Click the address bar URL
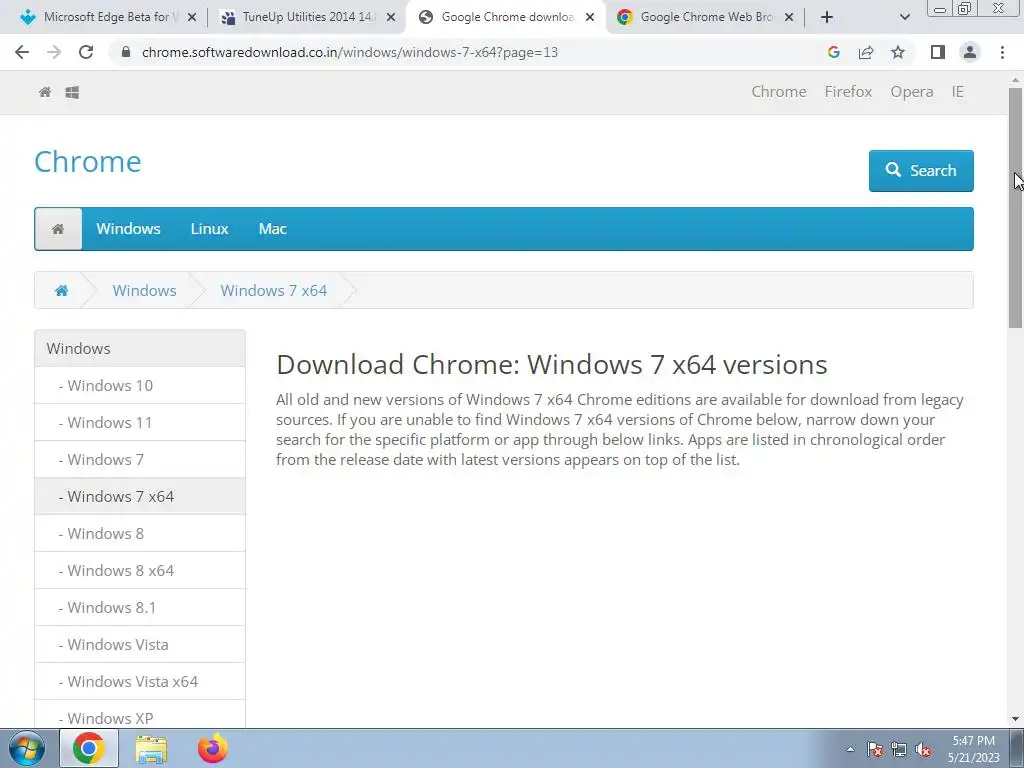The image size is (1024, 768). pos(349,52)
